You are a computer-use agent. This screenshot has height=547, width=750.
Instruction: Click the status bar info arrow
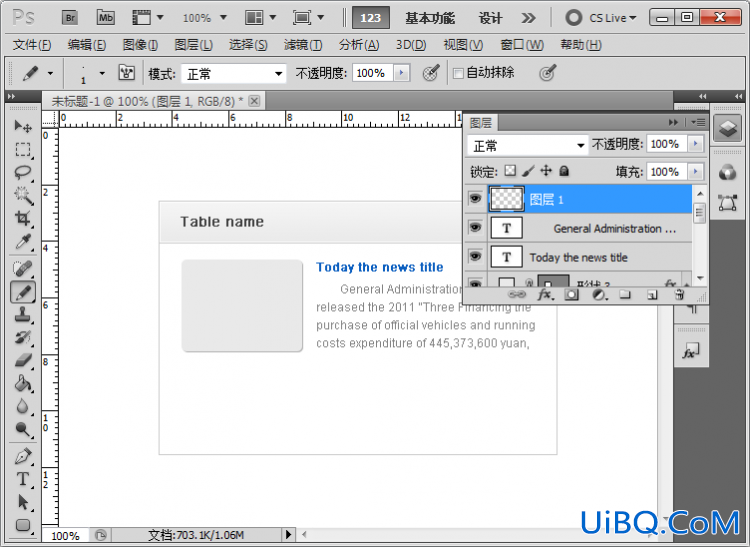coord(288,534)
